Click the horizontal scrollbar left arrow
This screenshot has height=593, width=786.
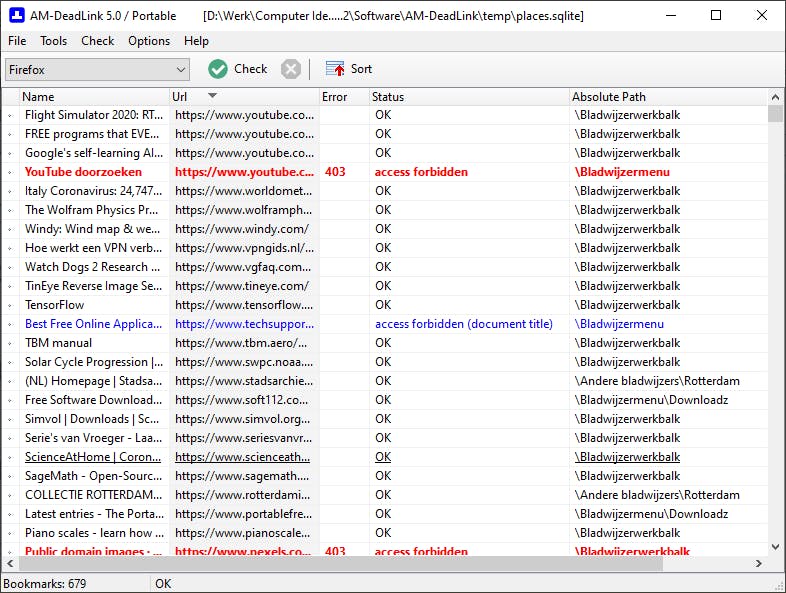coord(10,563)
